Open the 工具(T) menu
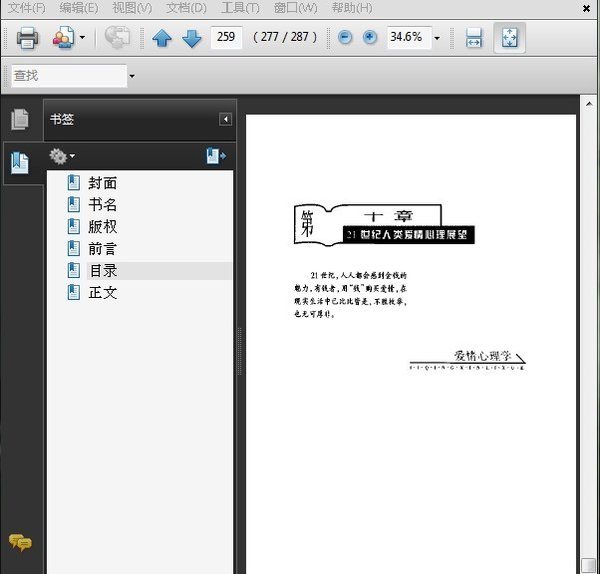 [x=240, y=8]
